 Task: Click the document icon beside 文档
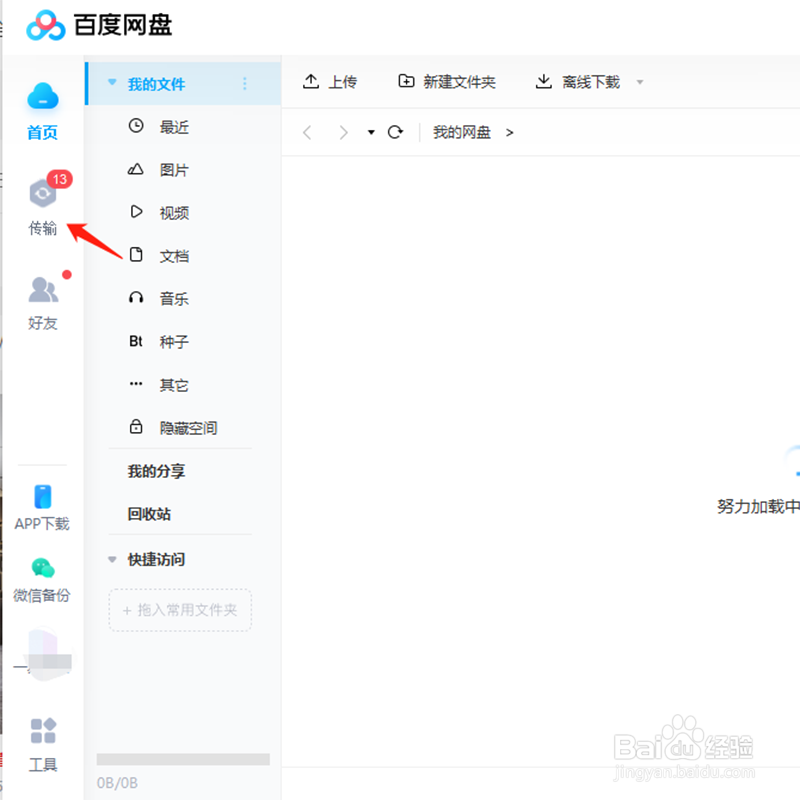point(136,254)
